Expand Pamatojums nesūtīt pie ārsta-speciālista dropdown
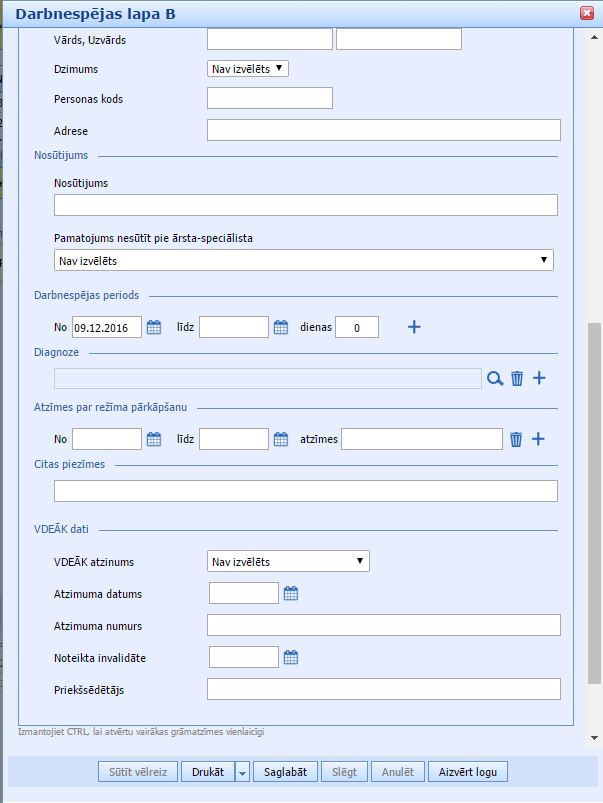The image size is (603, 803). coord(304,260)
